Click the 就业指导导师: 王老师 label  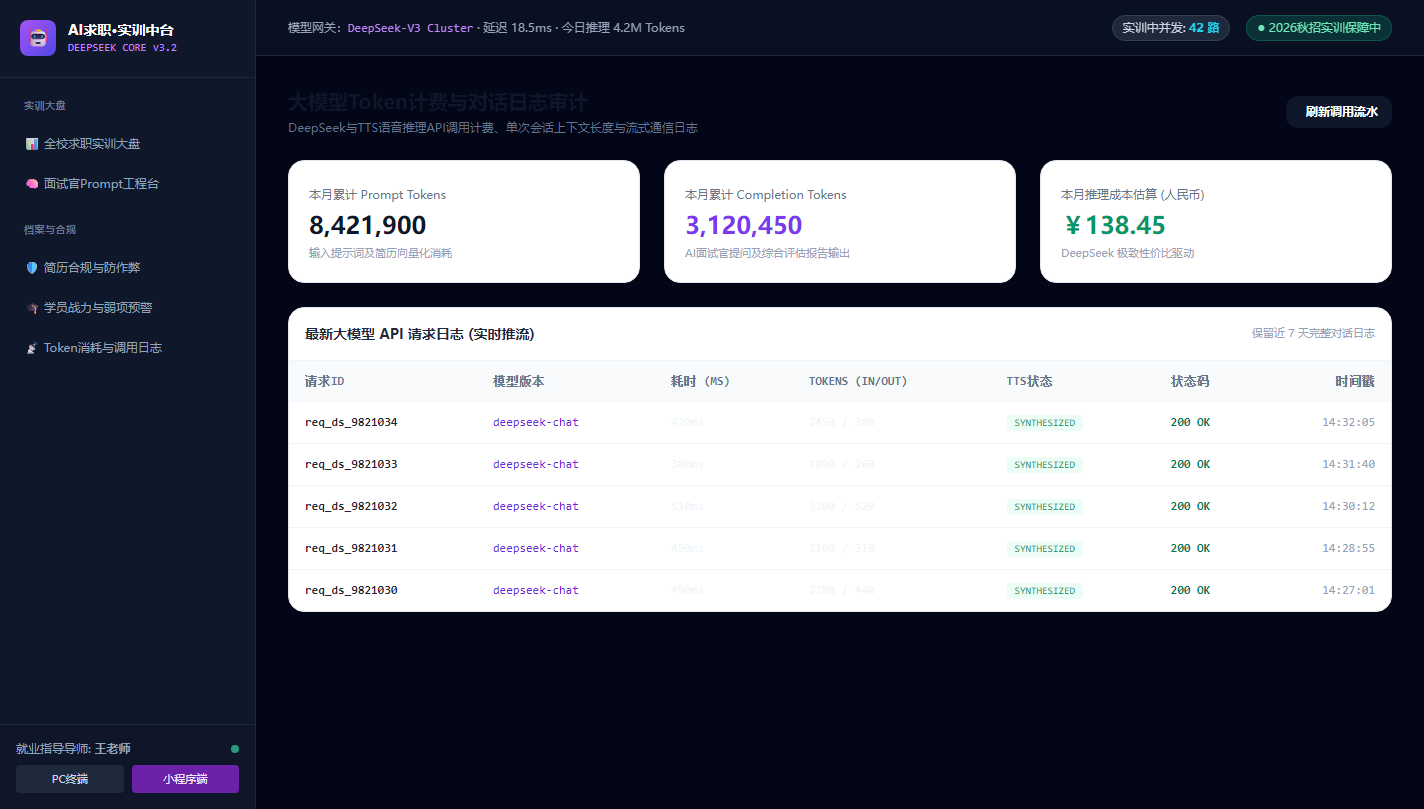(73, 748)
